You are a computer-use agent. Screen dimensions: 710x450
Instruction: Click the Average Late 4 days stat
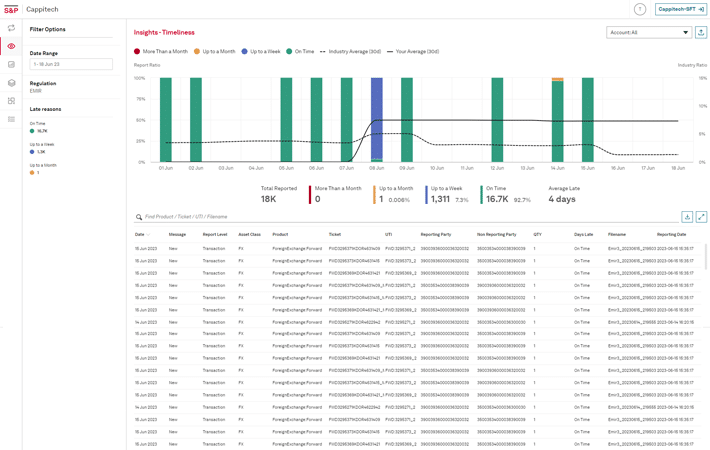564,194
